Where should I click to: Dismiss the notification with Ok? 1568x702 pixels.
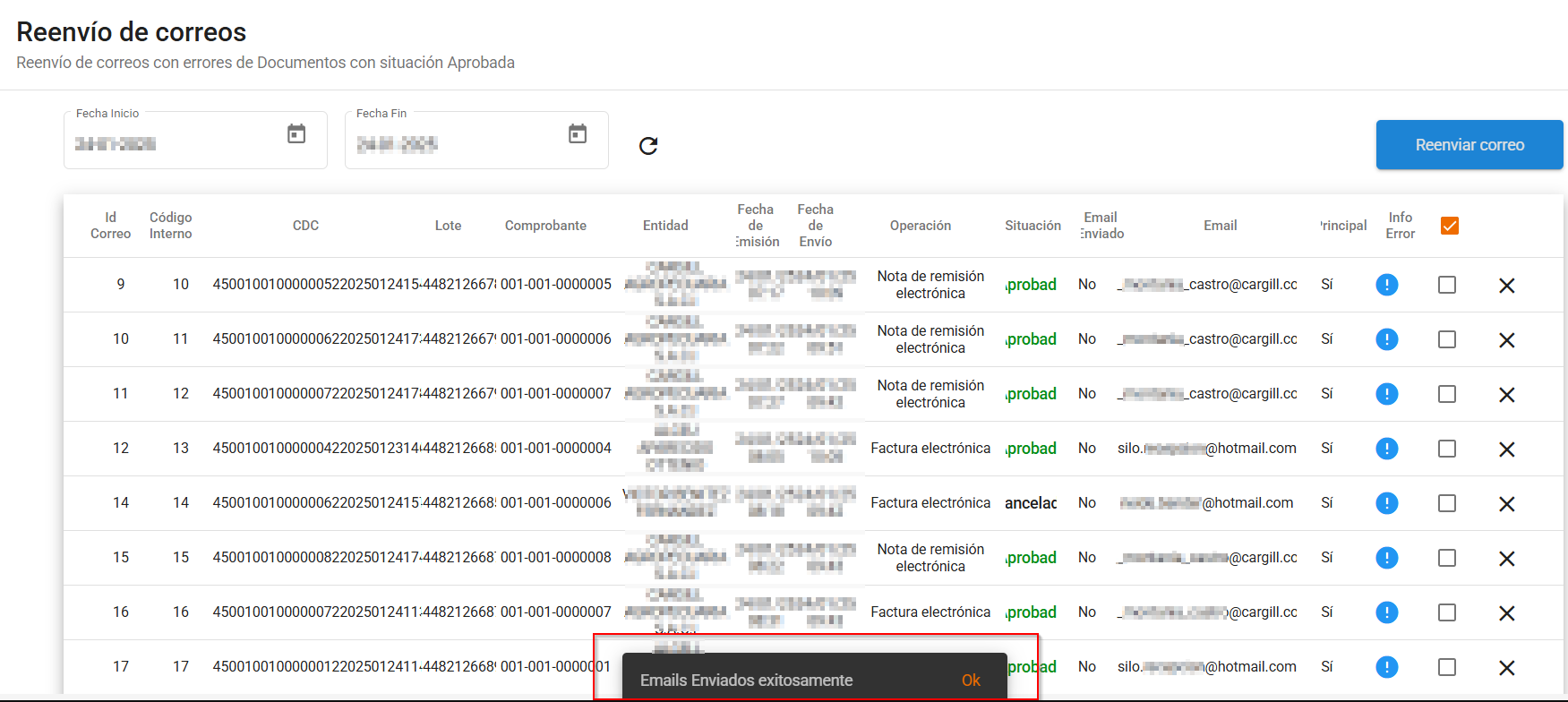point(971,681)
